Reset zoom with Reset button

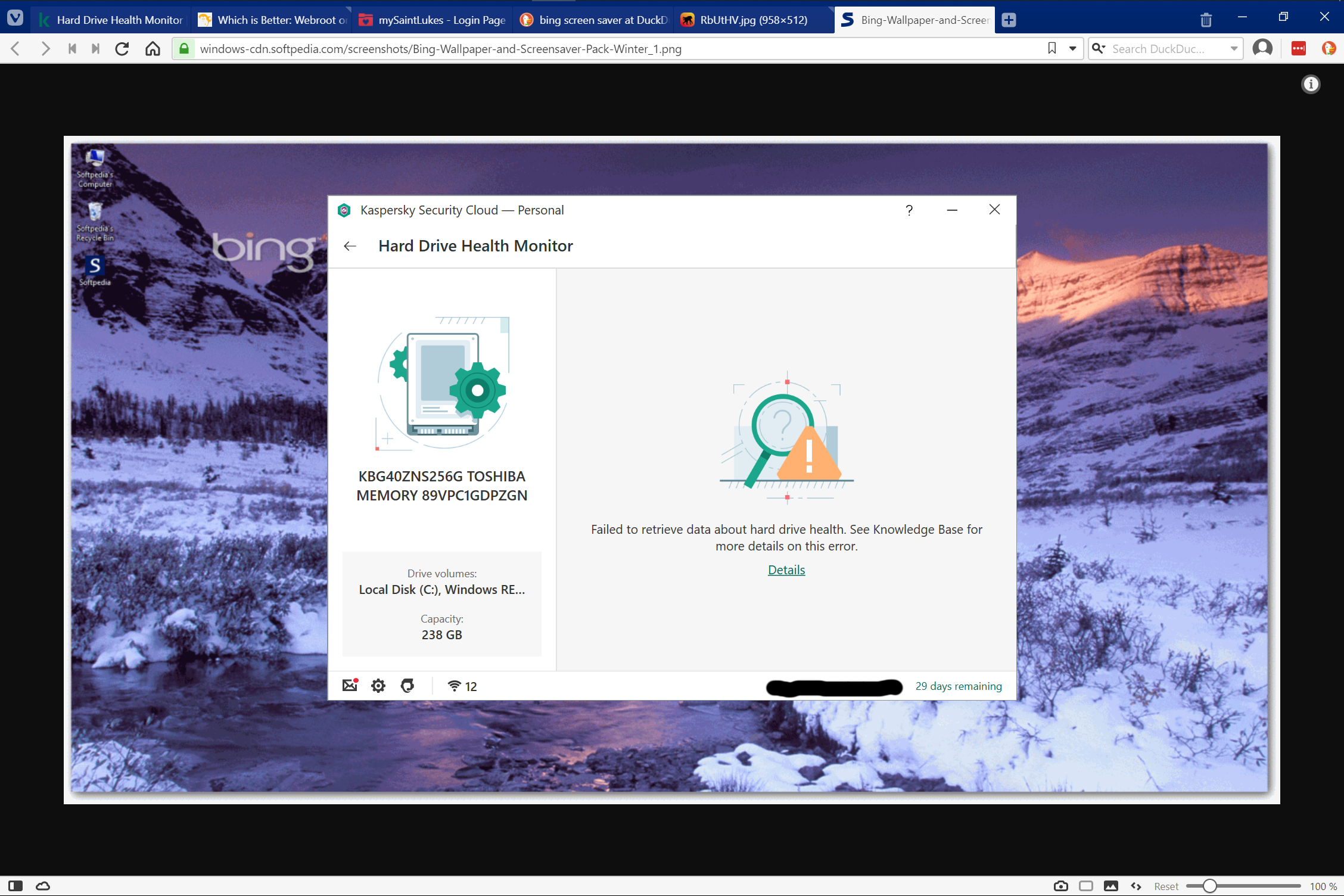point(1166,886)
